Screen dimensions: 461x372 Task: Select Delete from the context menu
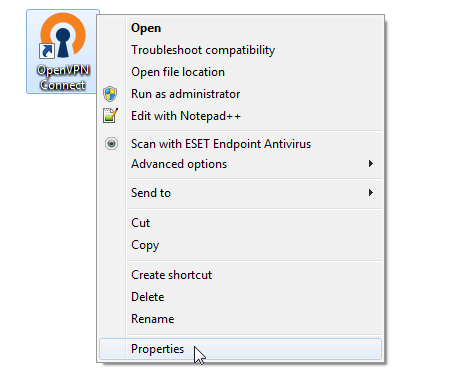[x=148, y=297]
